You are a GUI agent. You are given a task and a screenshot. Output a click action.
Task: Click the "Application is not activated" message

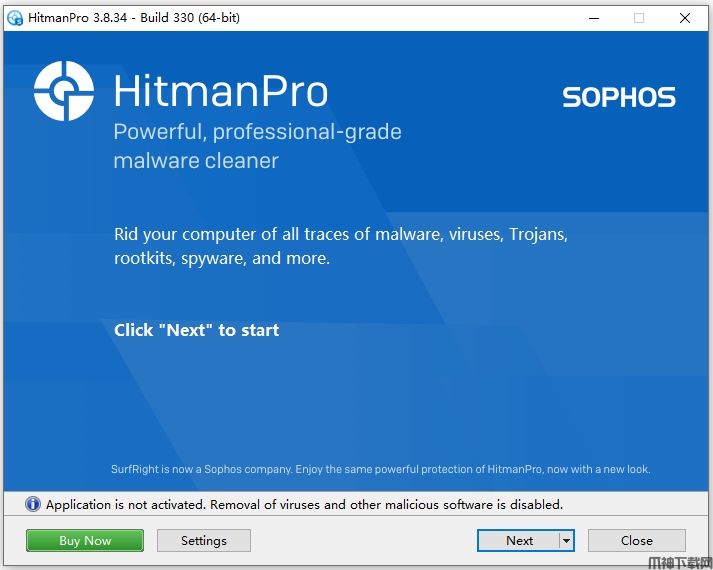point(304,505)
